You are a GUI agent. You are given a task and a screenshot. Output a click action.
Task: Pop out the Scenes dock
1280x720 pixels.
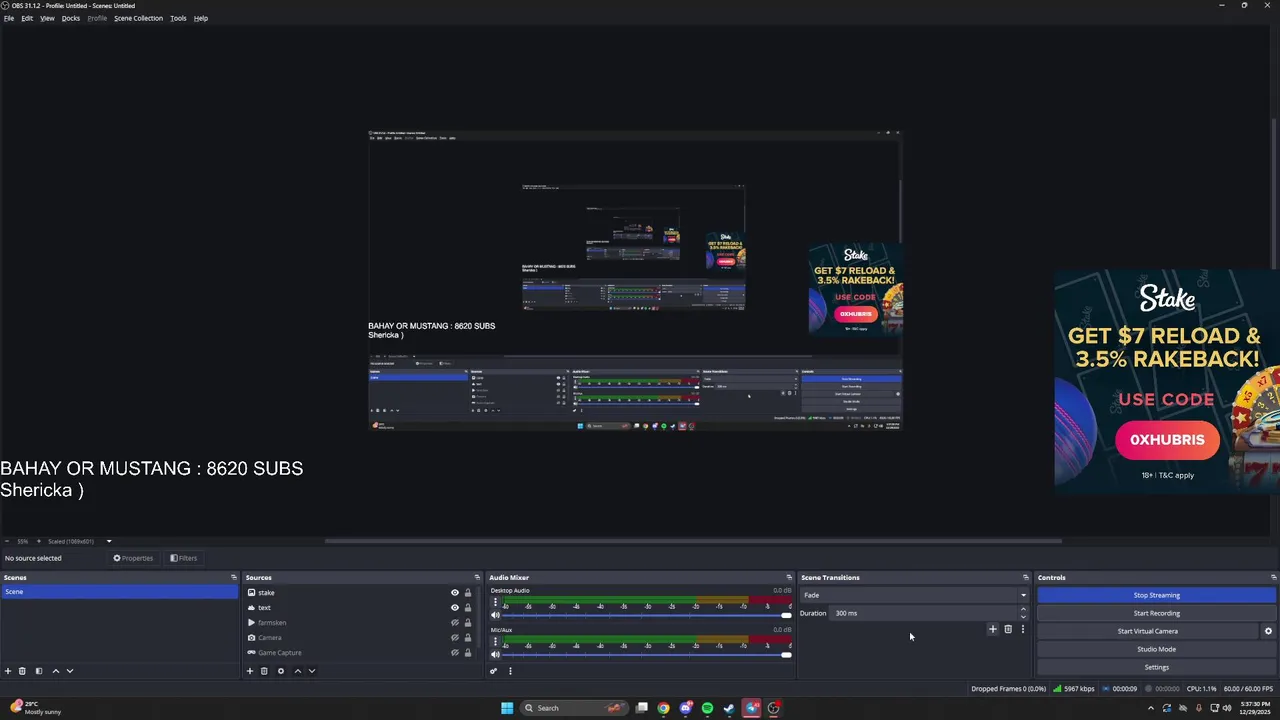[234, 577]
